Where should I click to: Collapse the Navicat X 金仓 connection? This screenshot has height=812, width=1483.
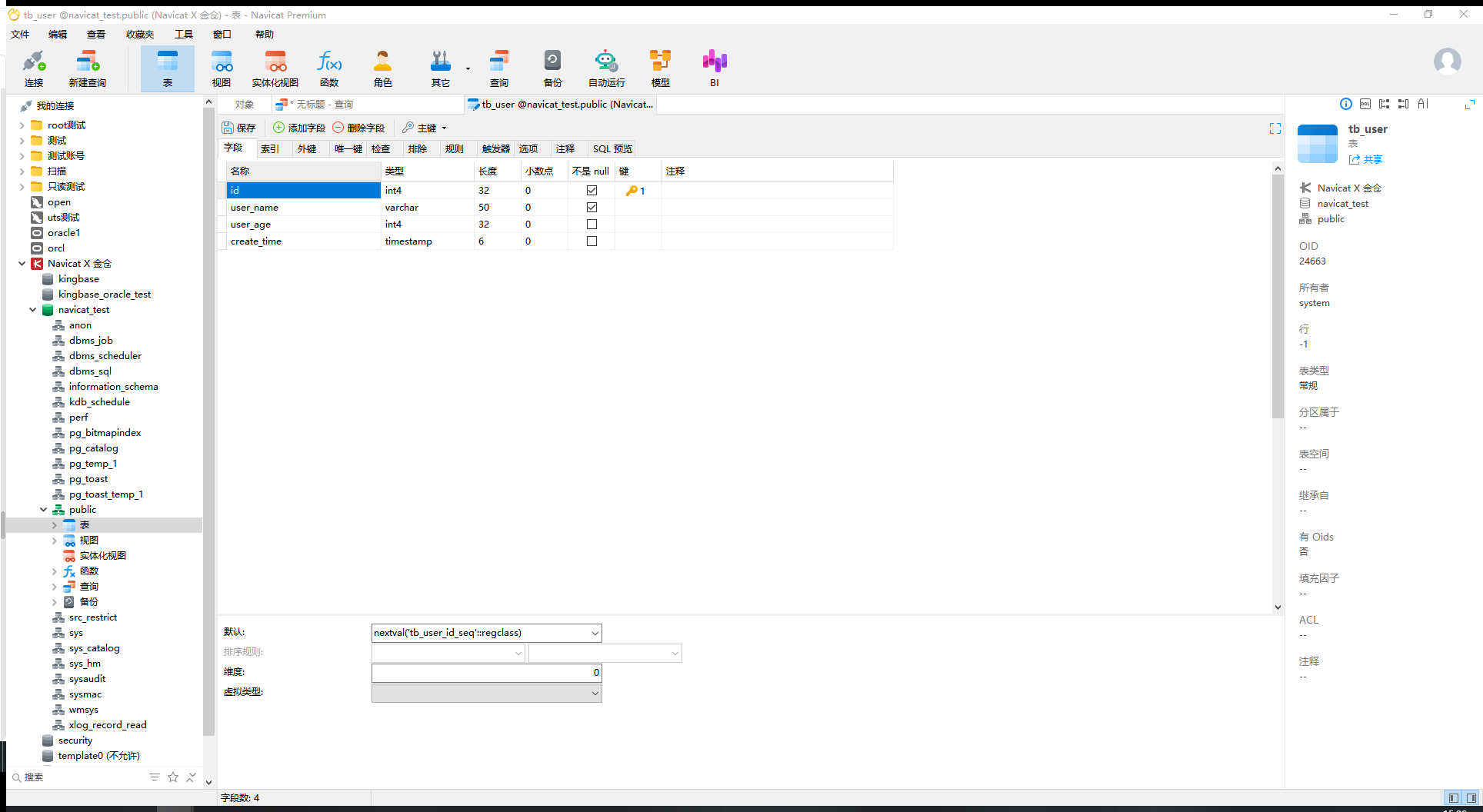pos(22,264)
